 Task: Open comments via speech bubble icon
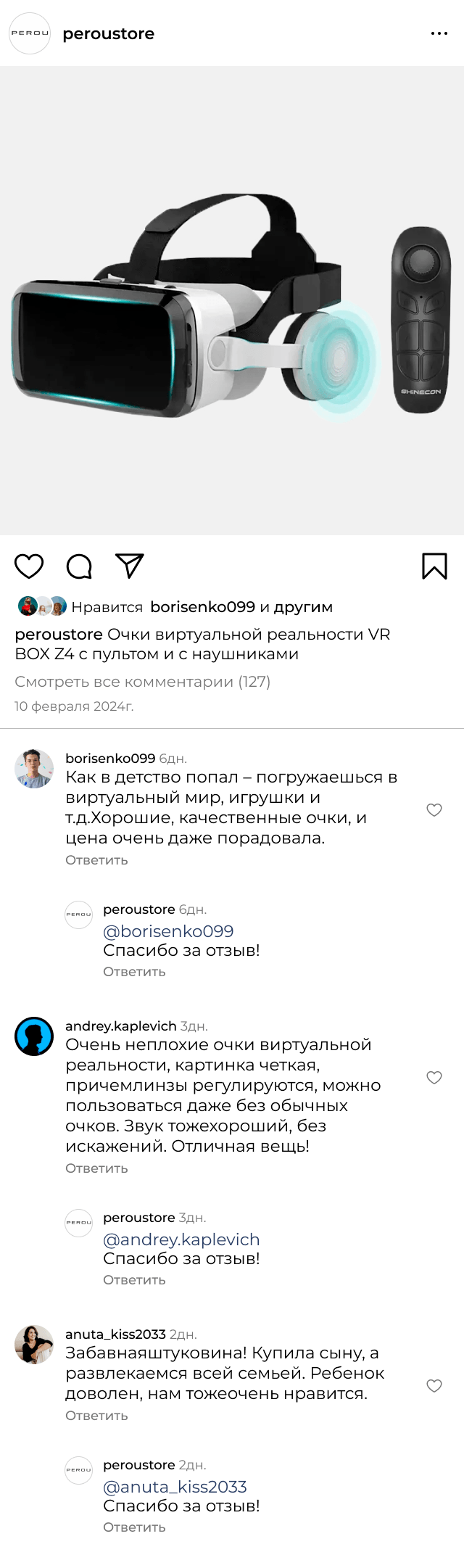pyautogui.click(x=79, y=566)
